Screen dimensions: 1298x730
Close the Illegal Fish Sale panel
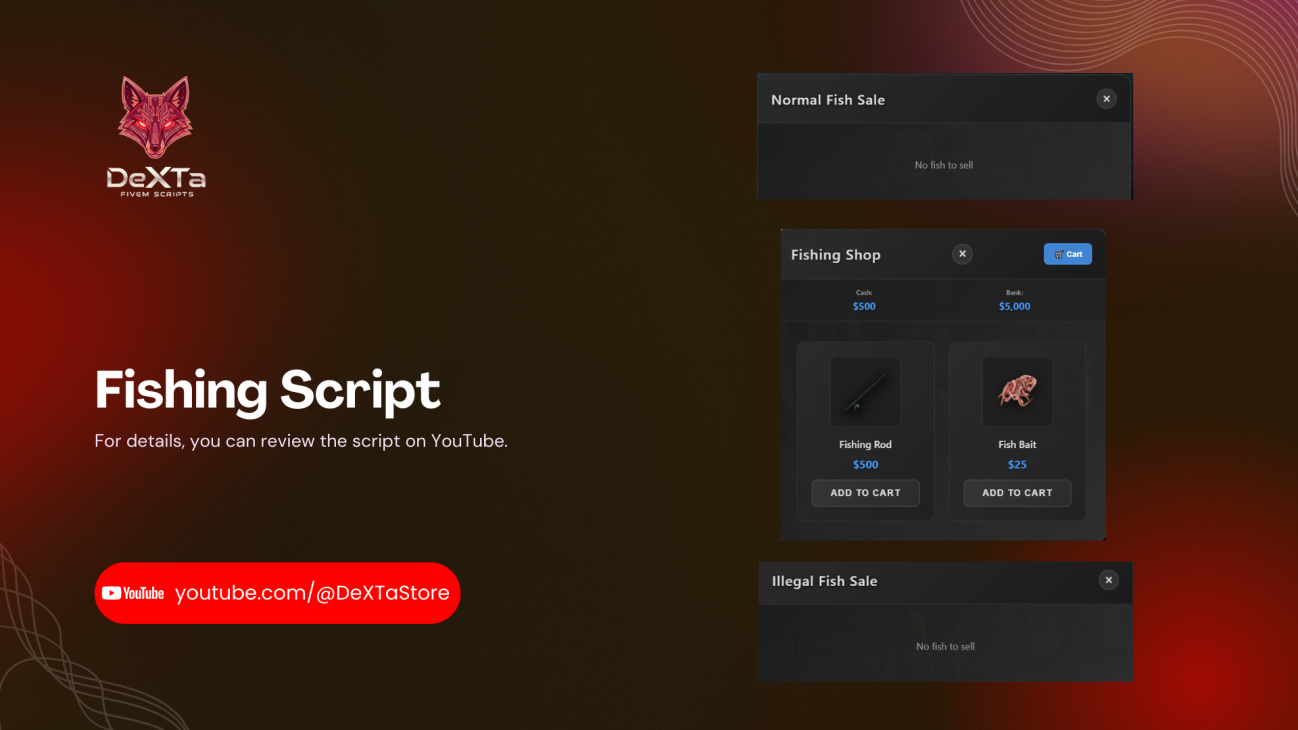click(x=1108, y=580)
